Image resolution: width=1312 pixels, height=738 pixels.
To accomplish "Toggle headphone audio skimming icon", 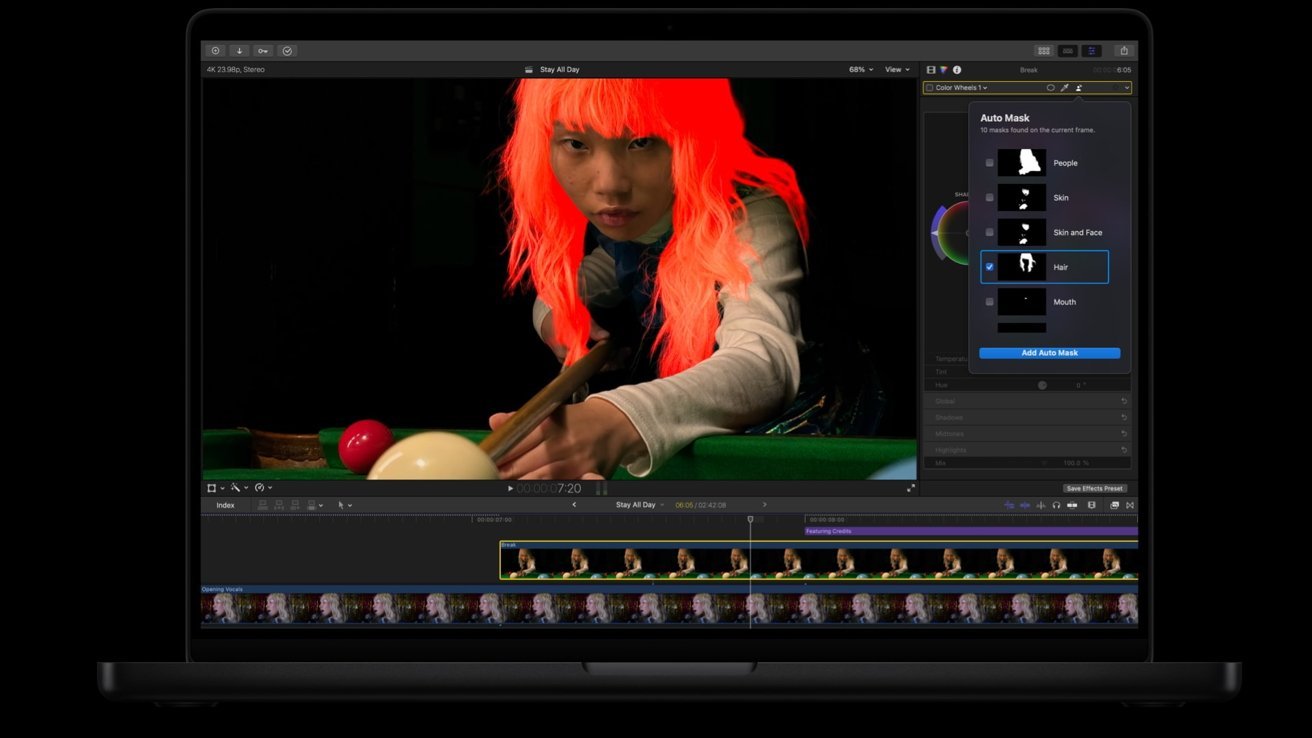I will coord(1056,505).
